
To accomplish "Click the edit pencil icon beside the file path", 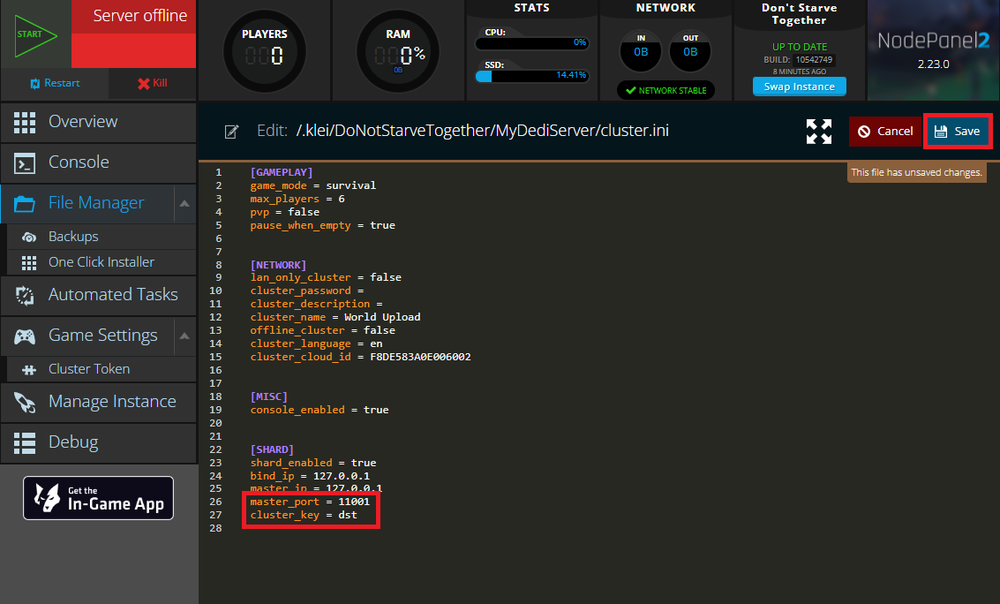I will [x=232, y=132].
